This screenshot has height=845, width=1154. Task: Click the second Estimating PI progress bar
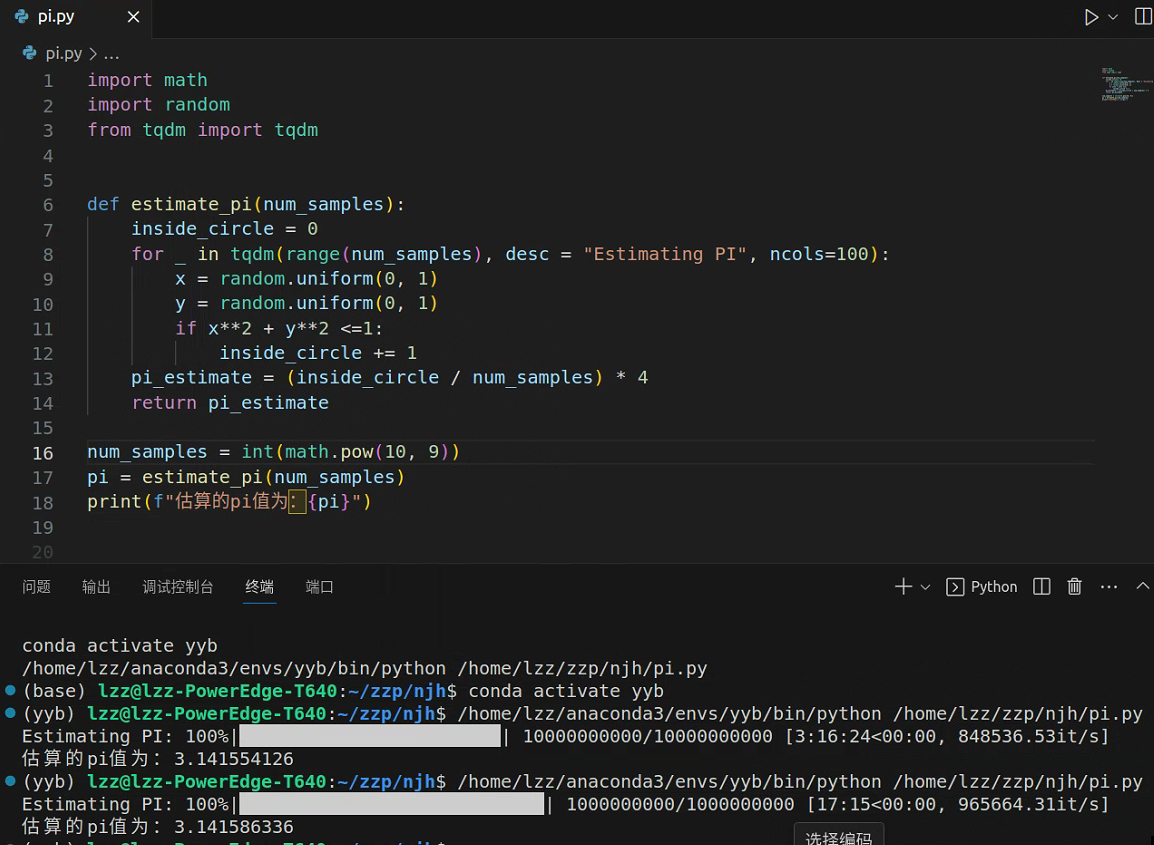pos(392,804)
